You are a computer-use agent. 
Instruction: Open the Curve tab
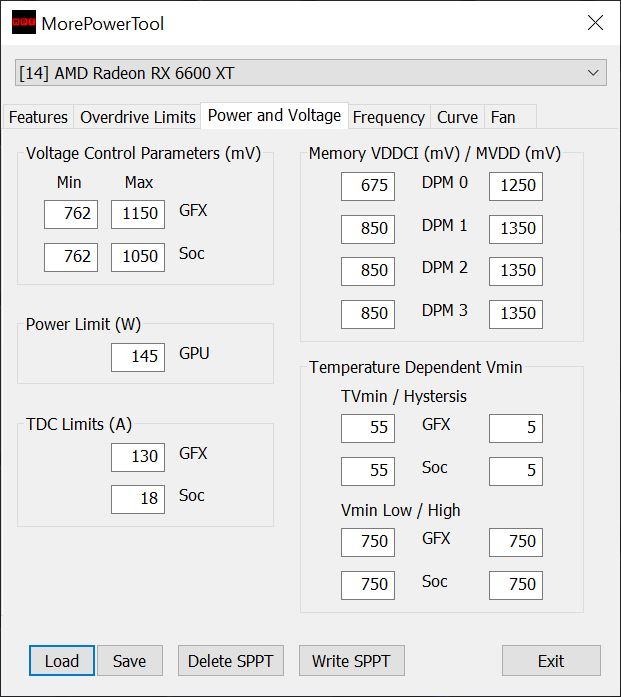tap(457, 117)
